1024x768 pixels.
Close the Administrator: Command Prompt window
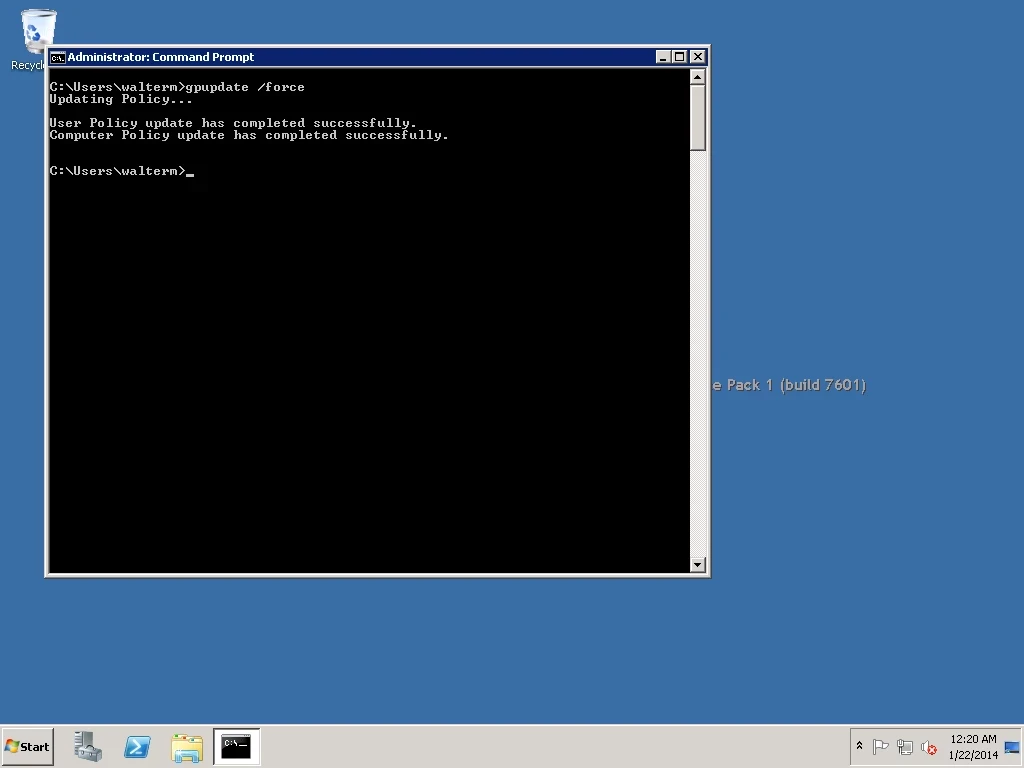pos(698,57)
